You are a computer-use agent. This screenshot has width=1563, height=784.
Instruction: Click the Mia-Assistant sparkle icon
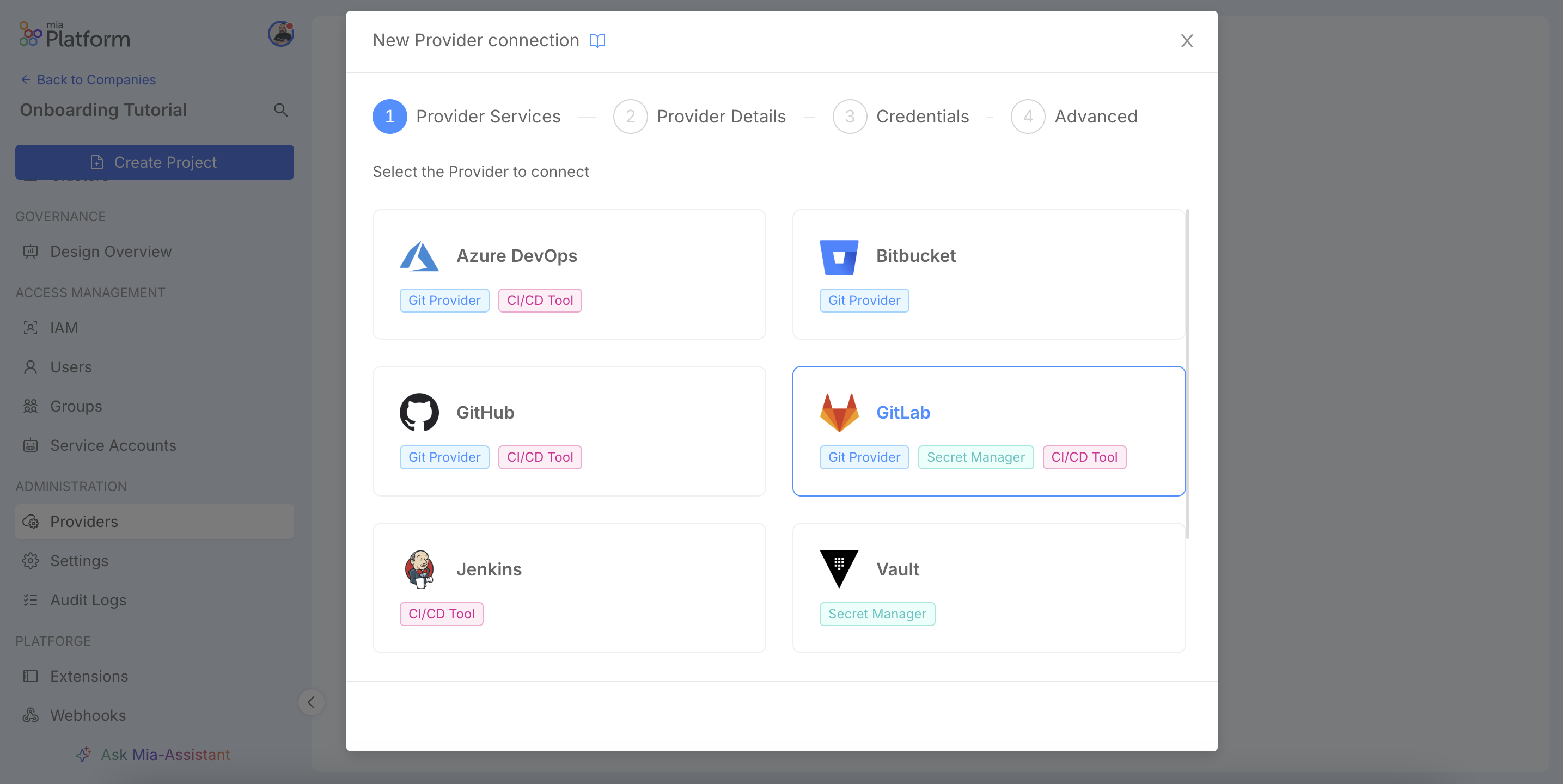pyautogui.click(x=83, y=754)
